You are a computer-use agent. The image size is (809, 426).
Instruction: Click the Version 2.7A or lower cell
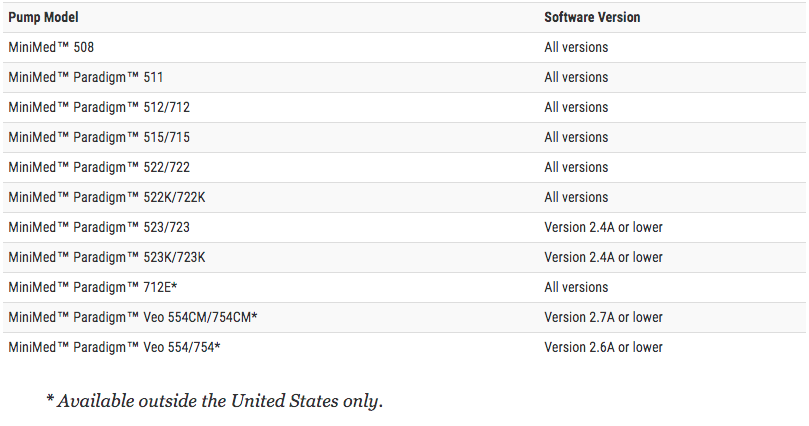pos(603,317)
